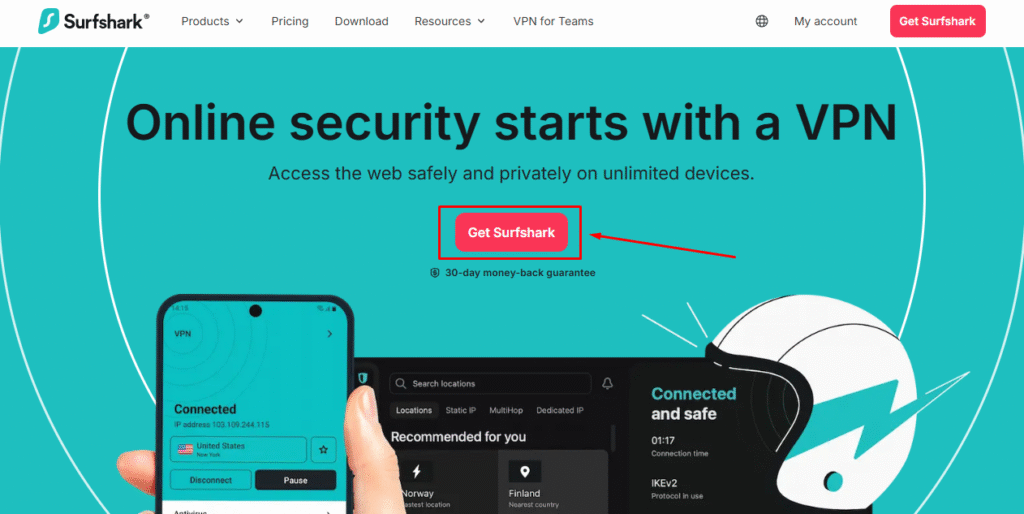1024x514 pixels.
Task: Click the Search locations input field
Action: [x=490, y=383]
